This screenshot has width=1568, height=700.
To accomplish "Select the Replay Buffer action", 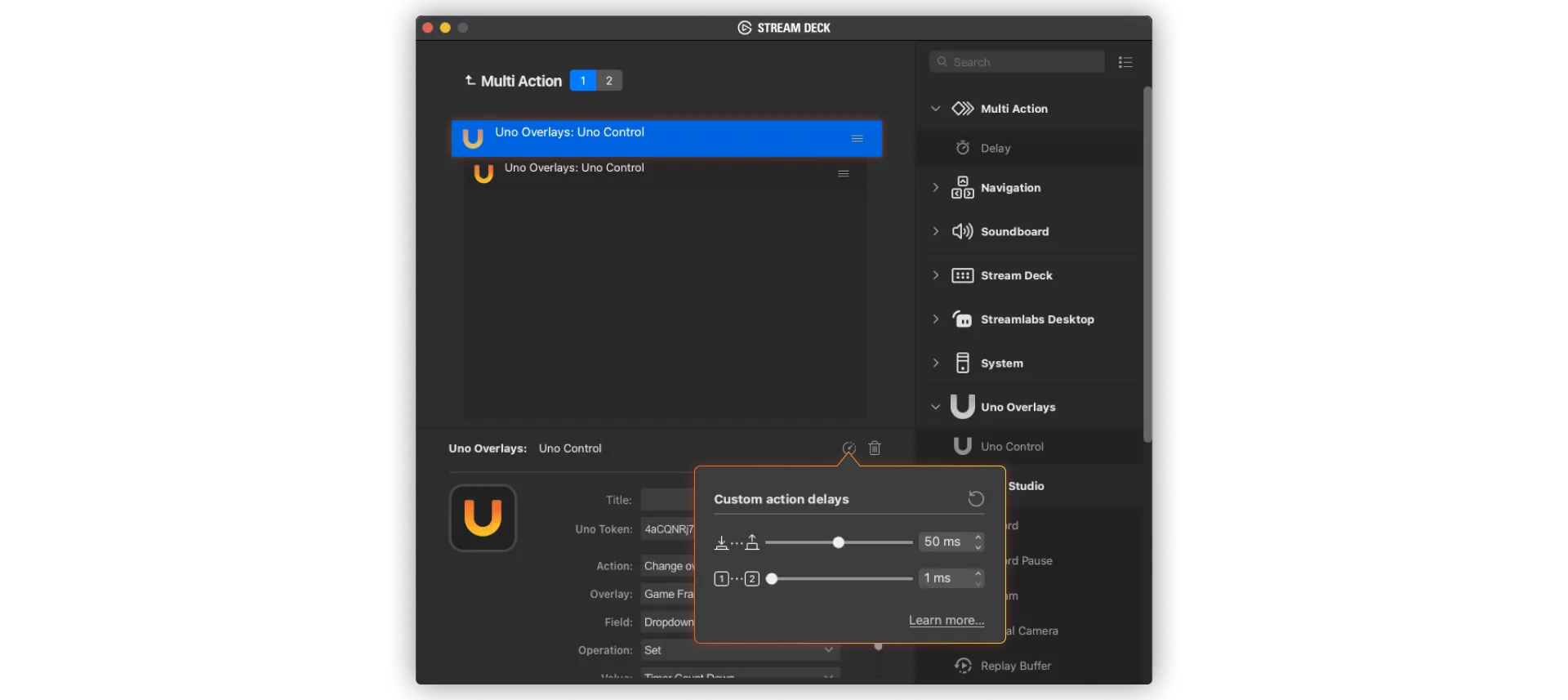I will tap(1029, 667).
